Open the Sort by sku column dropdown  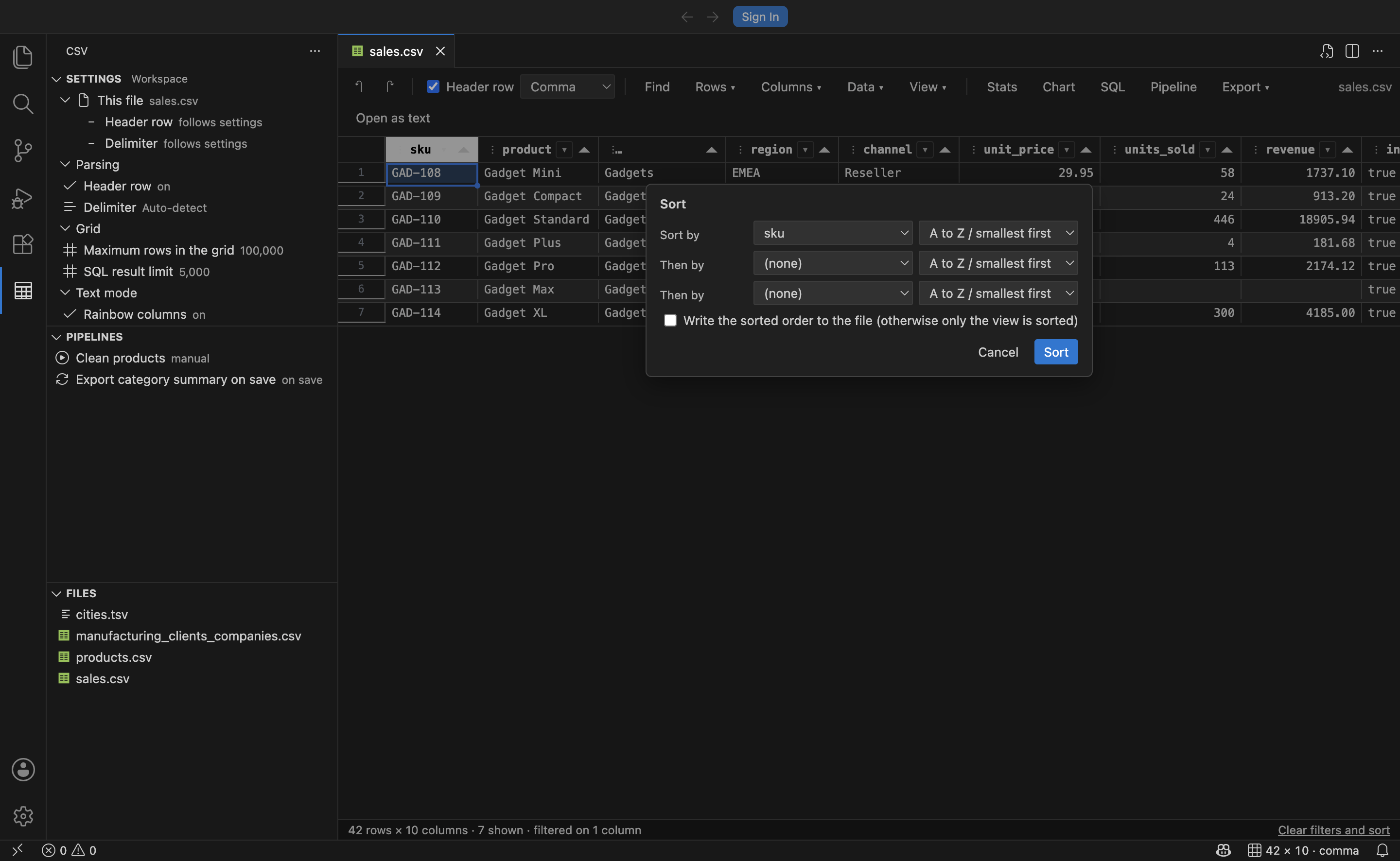833,233
